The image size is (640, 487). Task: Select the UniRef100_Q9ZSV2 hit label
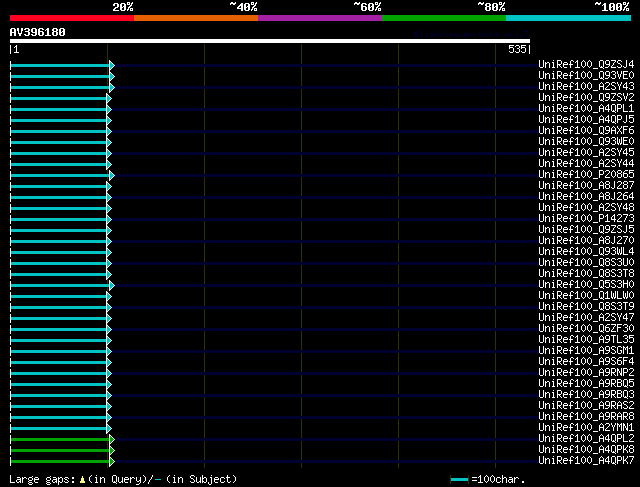pyautogui.click(x=586, y=98)
